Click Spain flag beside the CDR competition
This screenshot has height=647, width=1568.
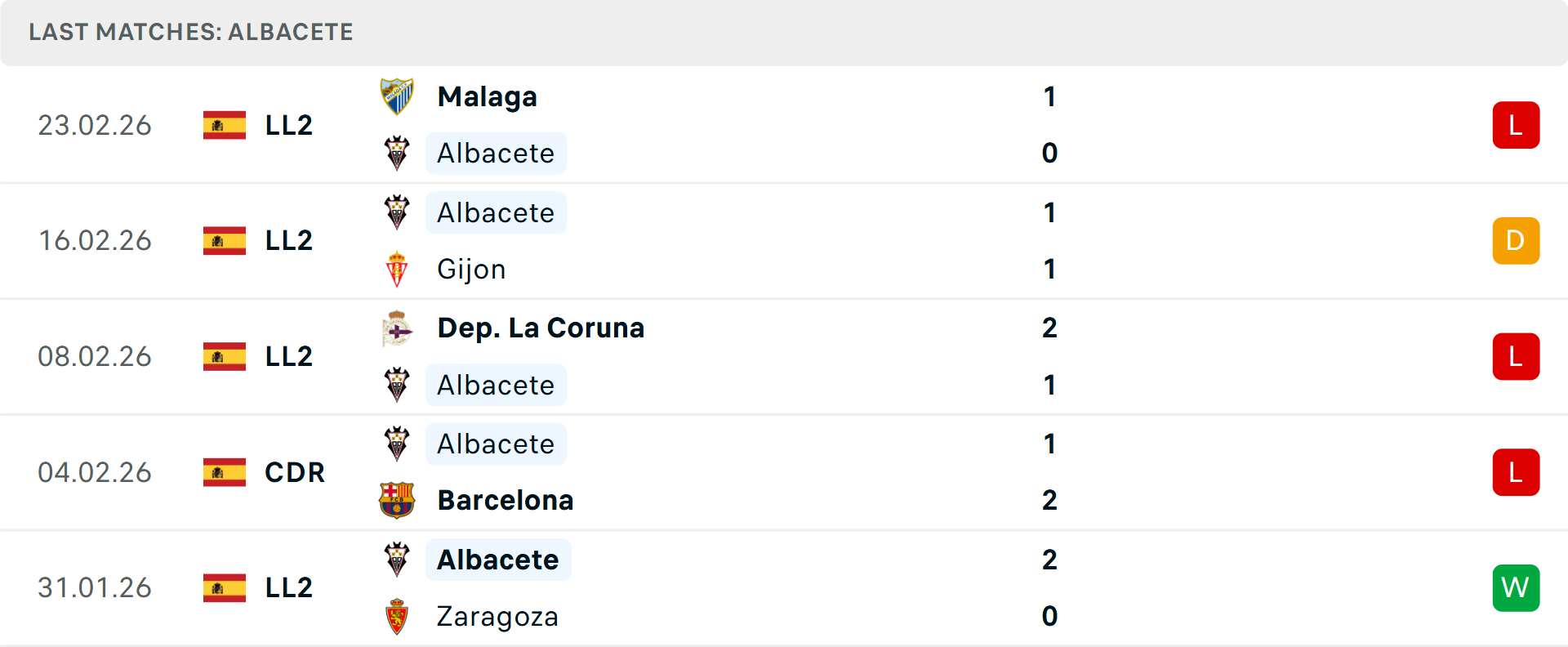click(225, 472)
